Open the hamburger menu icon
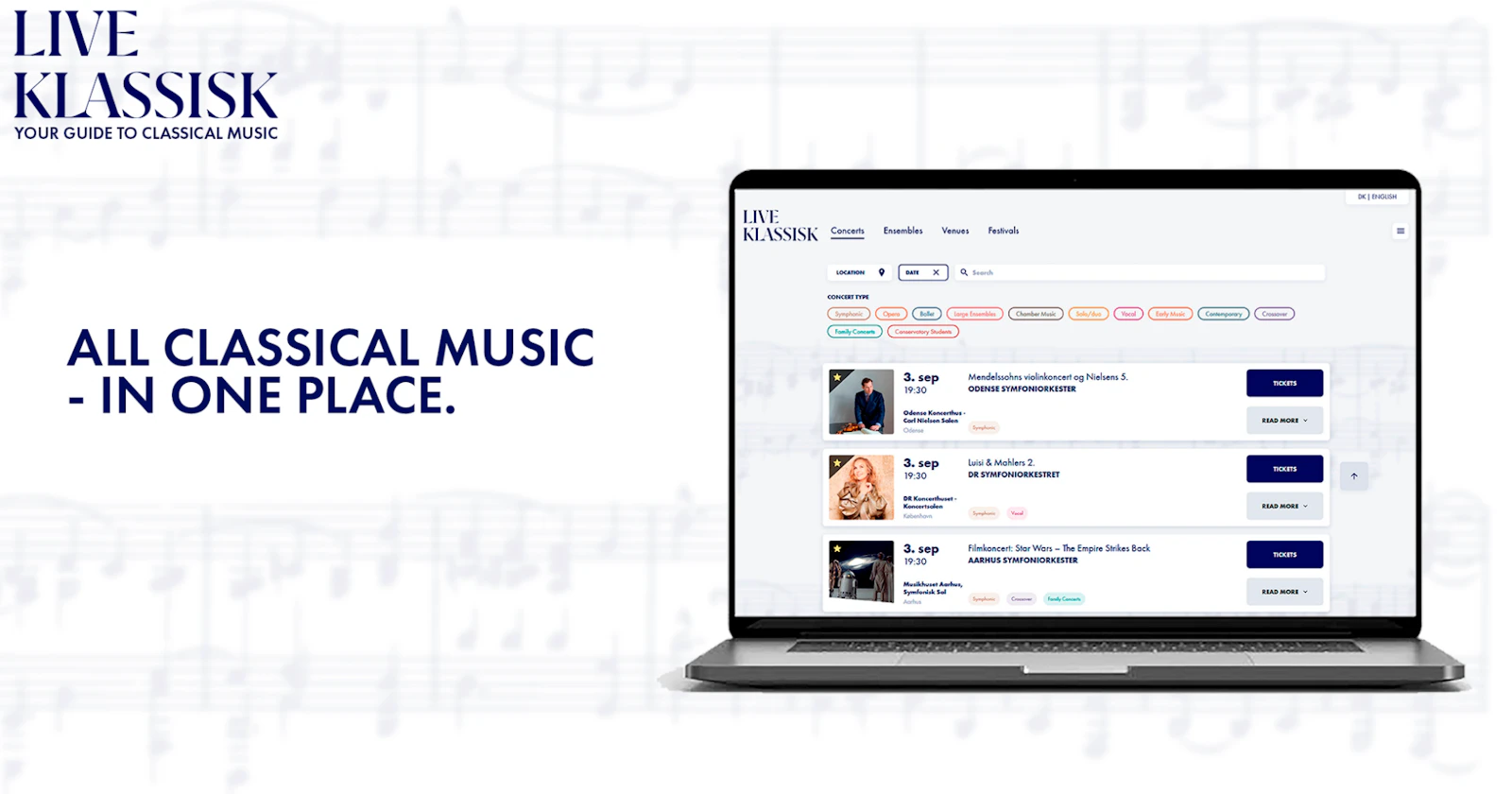The height and width of the screenshot is (794, 1512). click(x=1400, y=231)
